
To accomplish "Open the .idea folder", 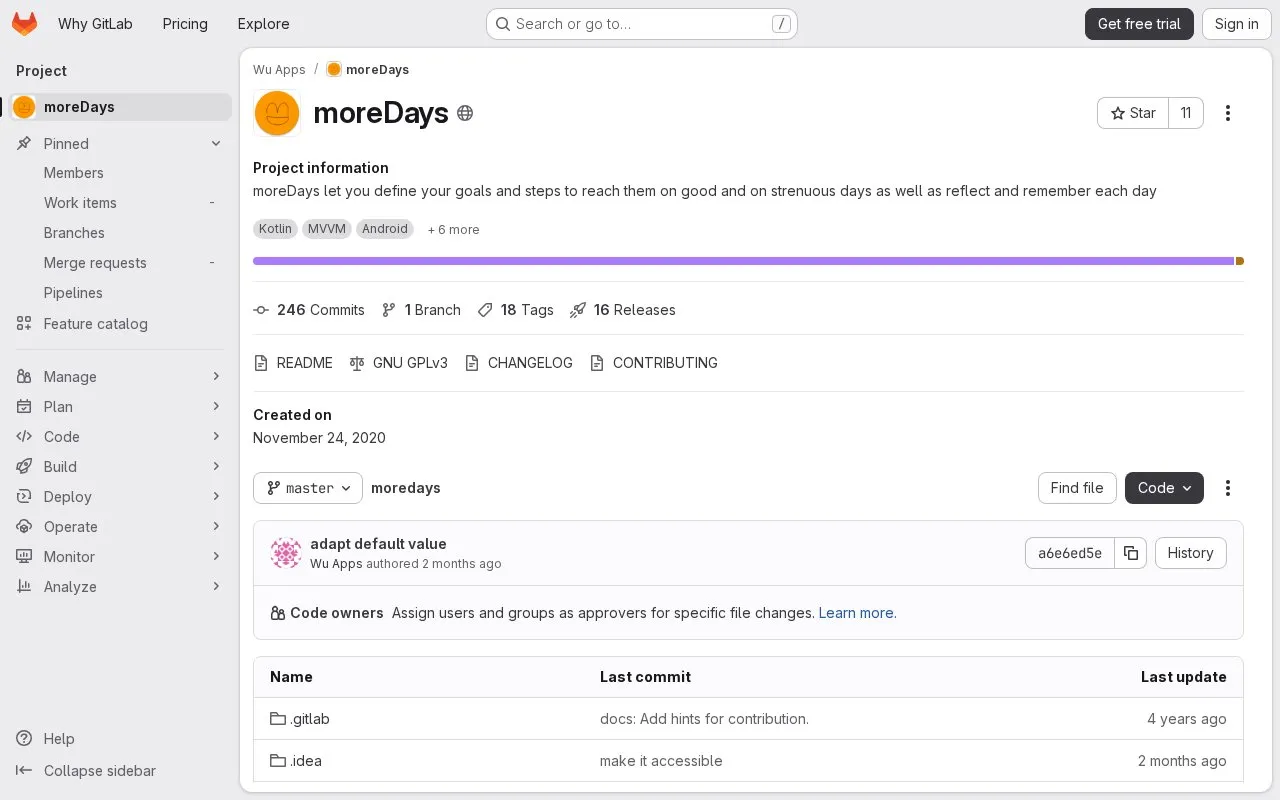I will click(296, 761).
